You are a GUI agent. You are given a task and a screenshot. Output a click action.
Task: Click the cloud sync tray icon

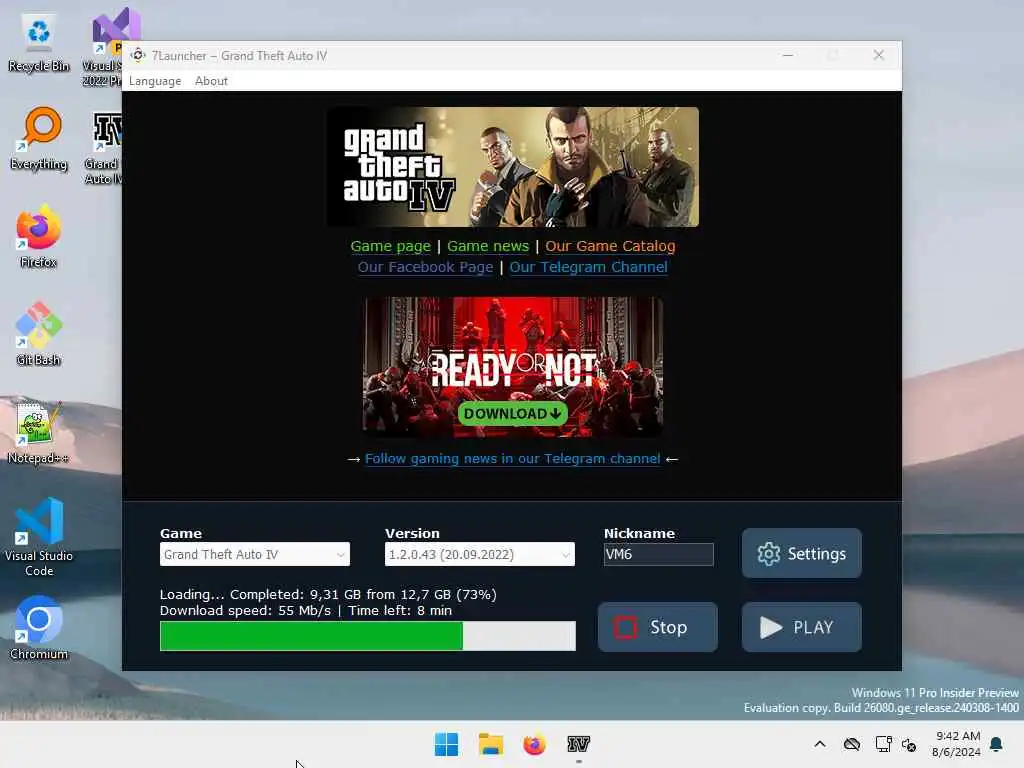click(852, 744)
